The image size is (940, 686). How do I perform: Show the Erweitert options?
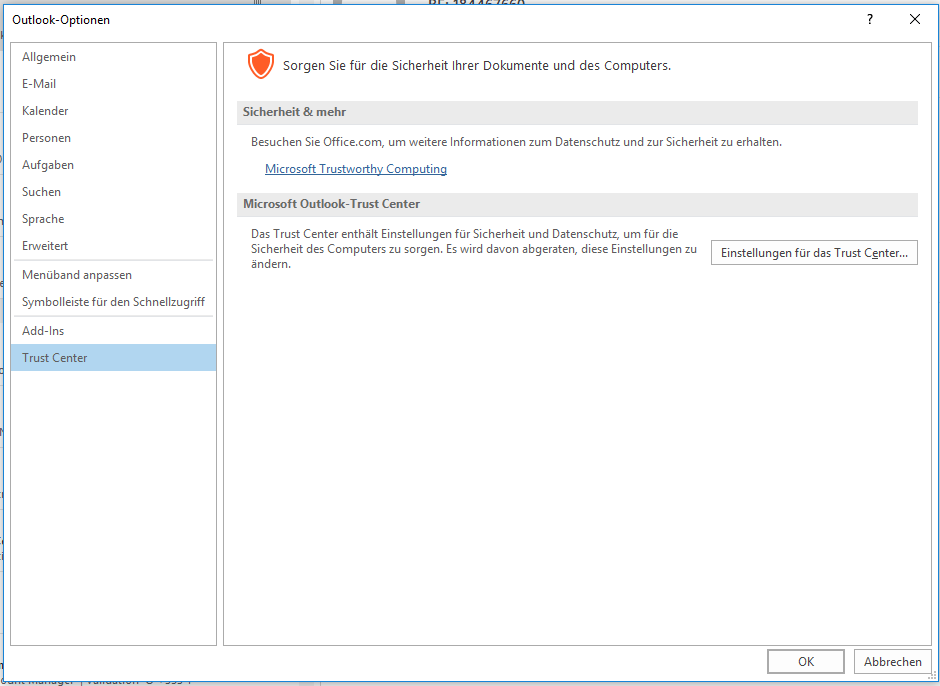point(45,246)
